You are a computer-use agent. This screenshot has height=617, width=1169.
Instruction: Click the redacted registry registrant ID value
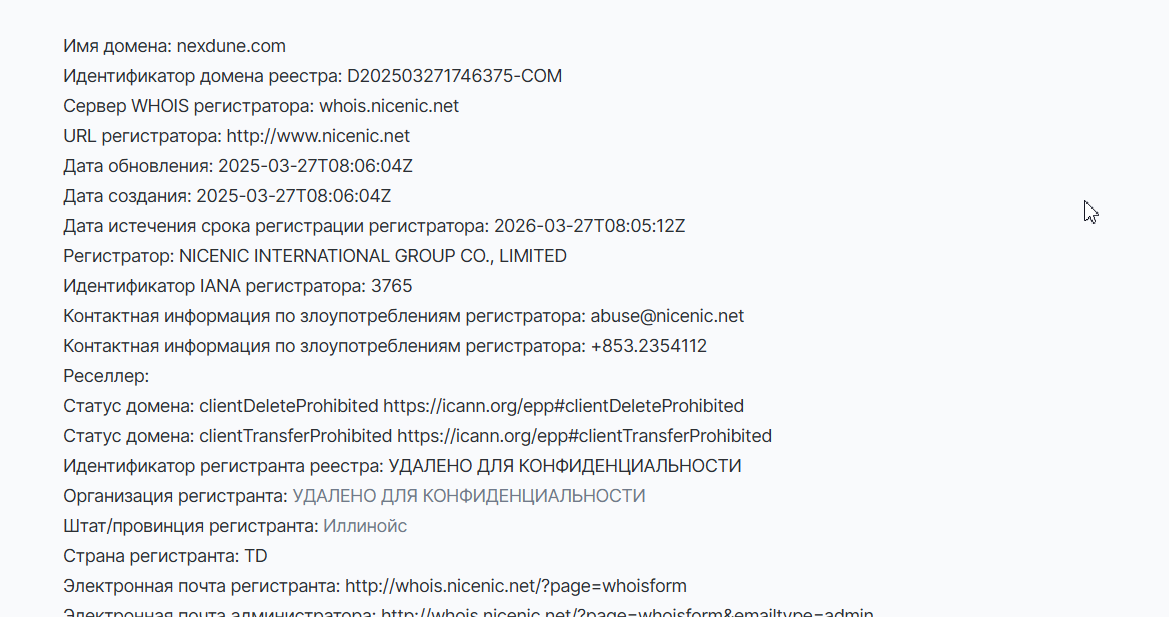pyautogui.click(x=565, y=466)
